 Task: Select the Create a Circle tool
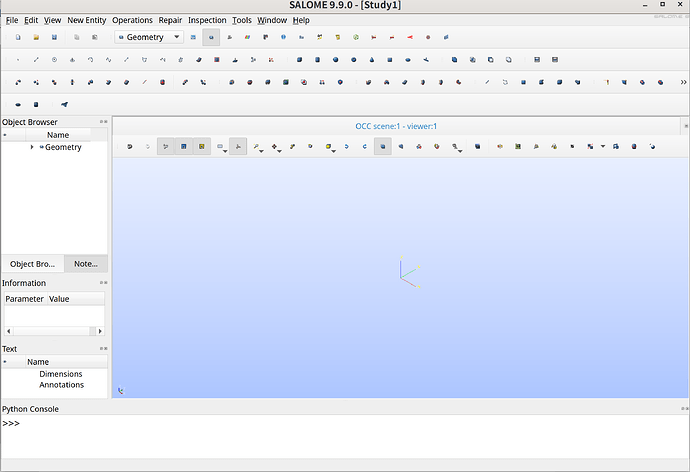pyautogui.click(x=54, y=60)
